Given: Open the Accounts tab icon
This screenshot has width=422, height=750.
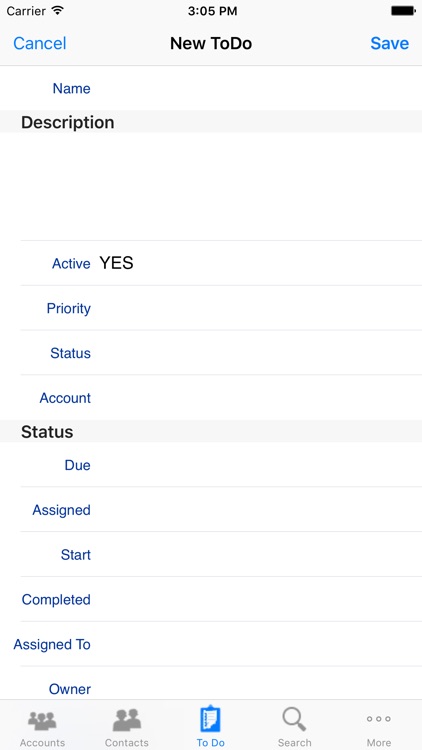Looking at the screenshot, I should [x=42, y=721].
